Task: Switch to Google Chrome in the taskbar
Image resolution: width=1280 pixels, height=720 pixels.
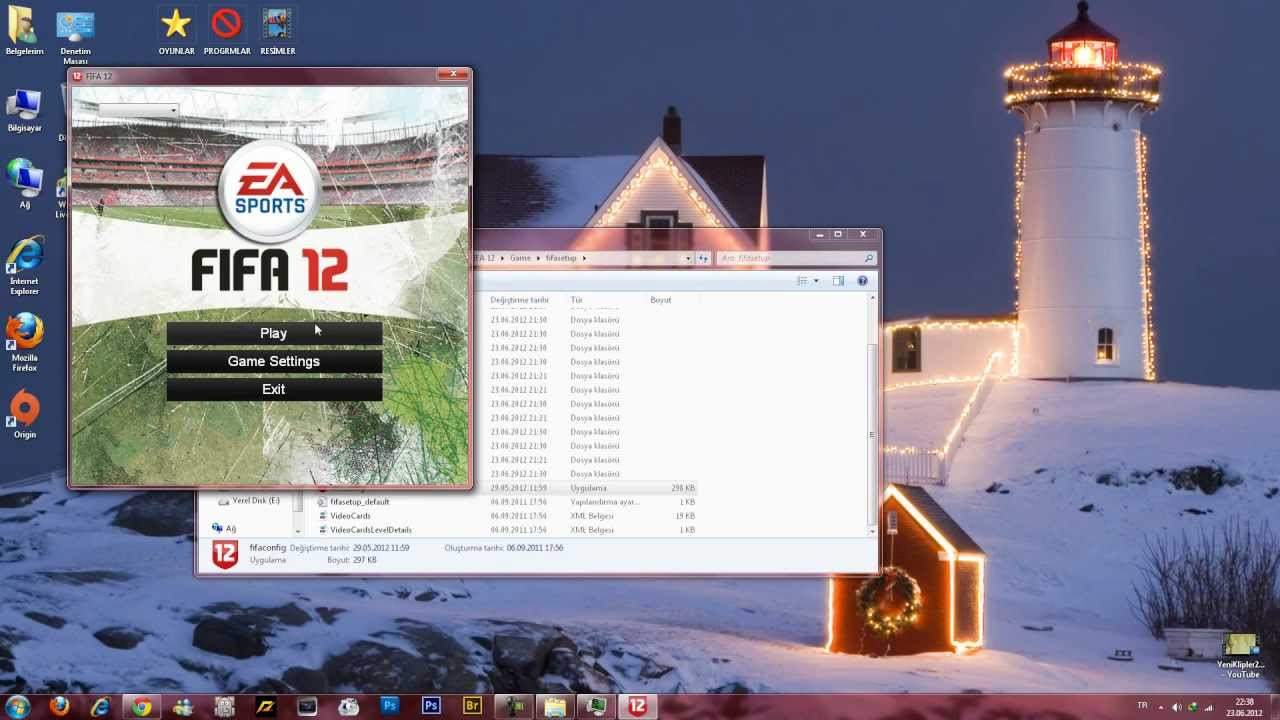Action: coord(142,706)
